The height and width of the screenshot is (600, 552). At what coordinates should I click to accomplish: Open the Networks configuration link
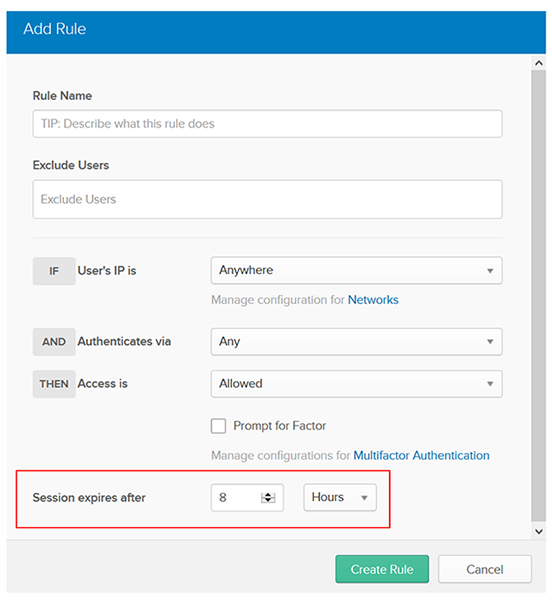[x=373, y=300]
